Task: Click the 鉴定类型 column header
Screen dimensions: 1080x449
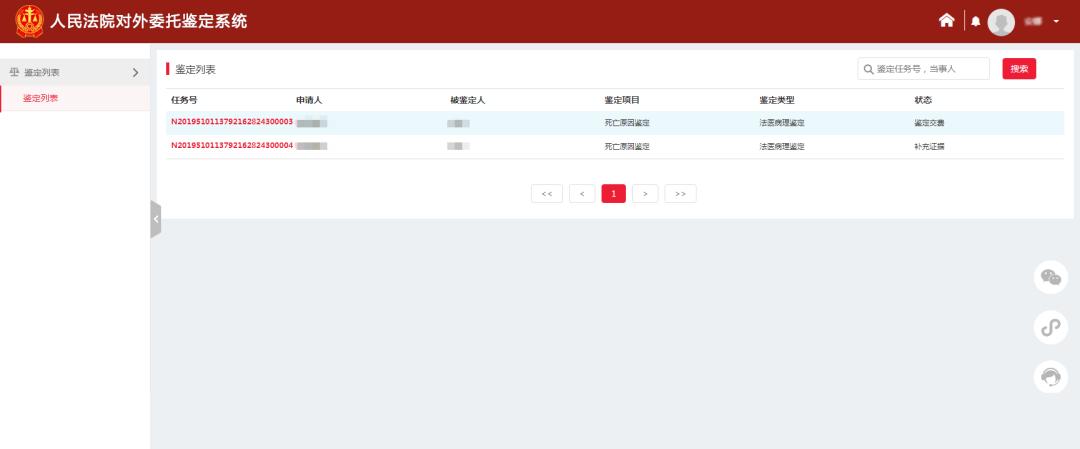Action: pos(777,101)
